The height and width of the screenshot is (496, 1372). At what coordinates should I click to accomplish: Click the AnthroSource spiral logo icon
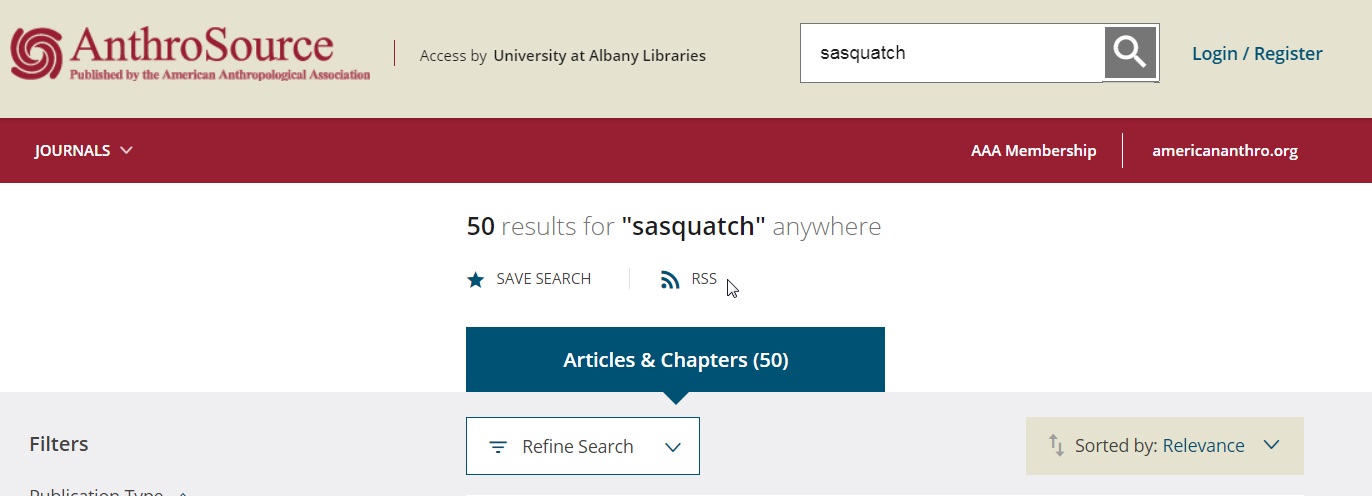36,53
